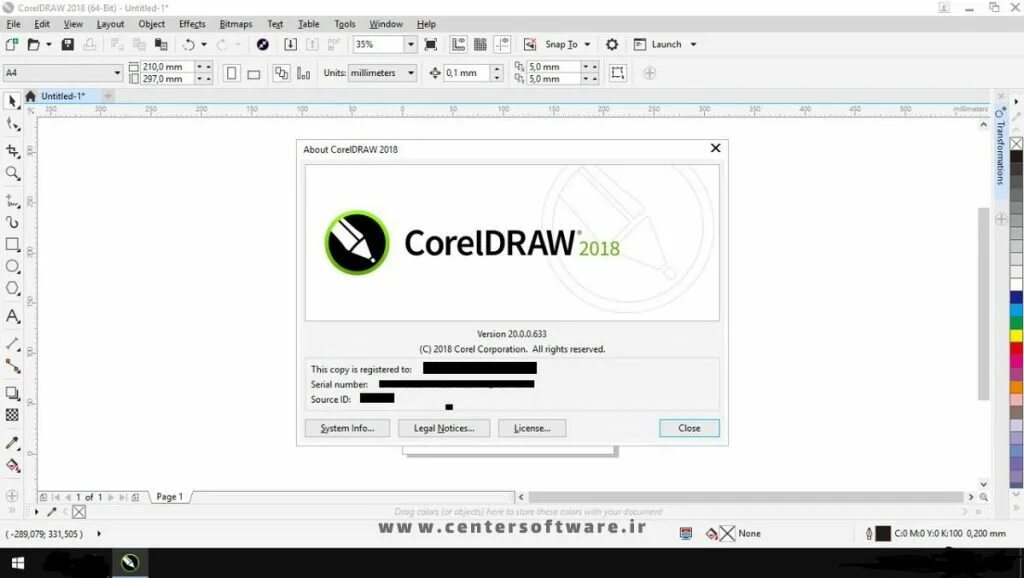Select the Pick tool
Image resolution: width=1024 pixels, height=578 pixels.
pos(12,101)
